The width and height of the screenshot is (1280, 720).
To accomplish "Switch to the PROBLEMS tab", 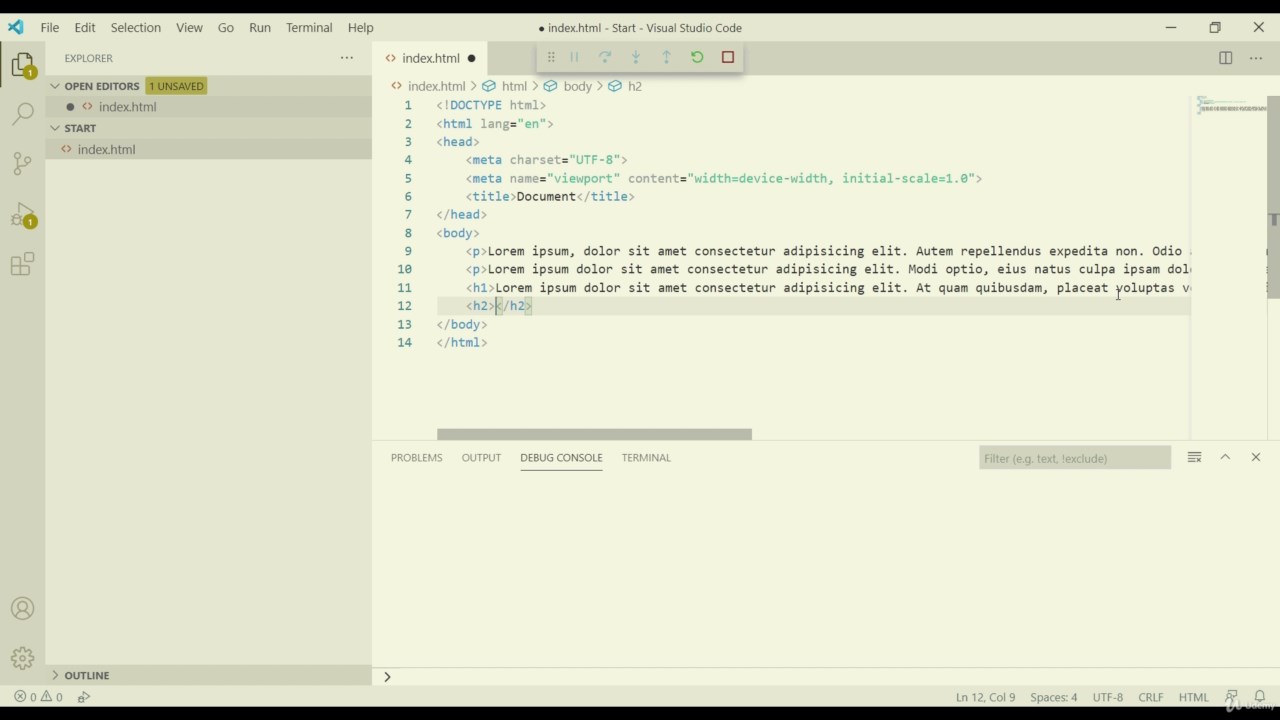I will coord(416,457).
